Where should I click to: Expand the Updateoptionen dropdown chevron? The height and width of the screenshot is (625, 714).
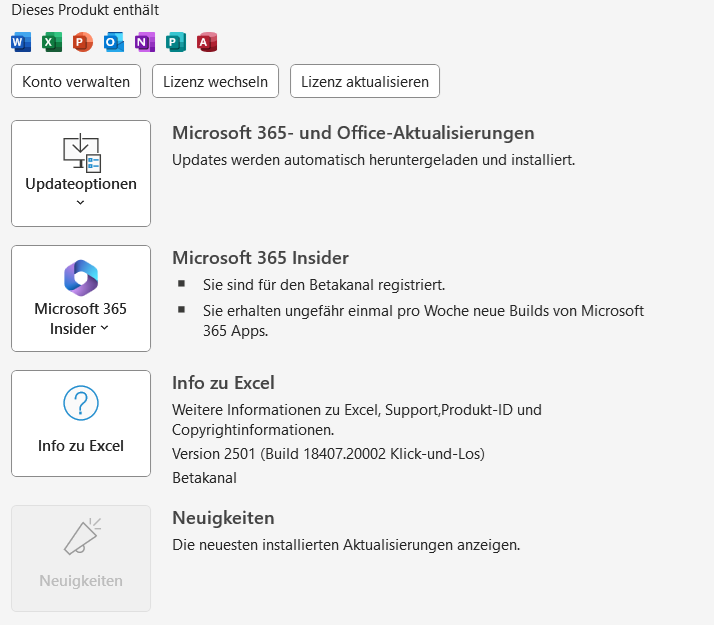(x=81, y=203)
